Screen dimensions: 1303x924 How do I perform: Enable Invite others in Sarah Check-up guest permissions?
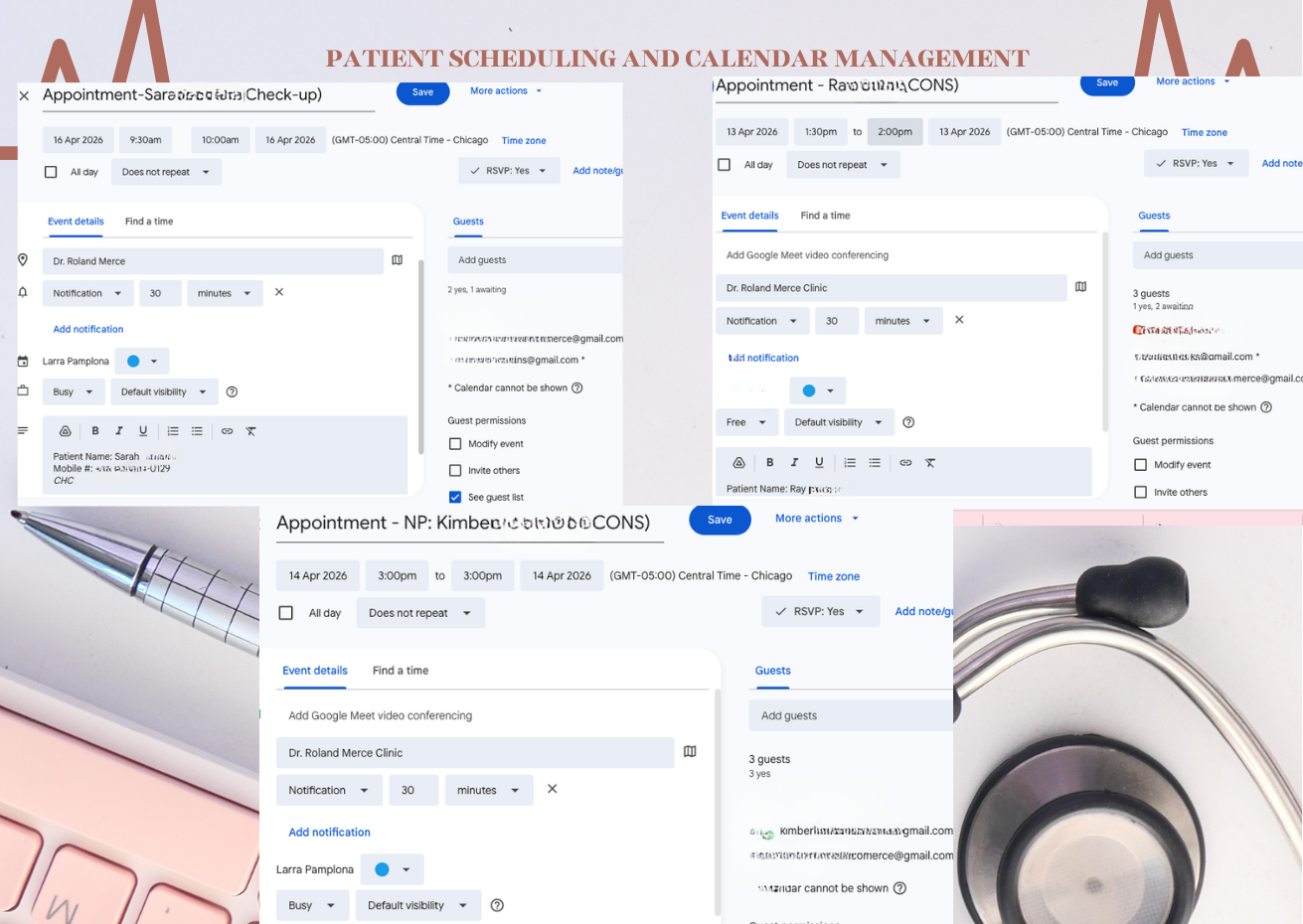(x=455, y=471)
